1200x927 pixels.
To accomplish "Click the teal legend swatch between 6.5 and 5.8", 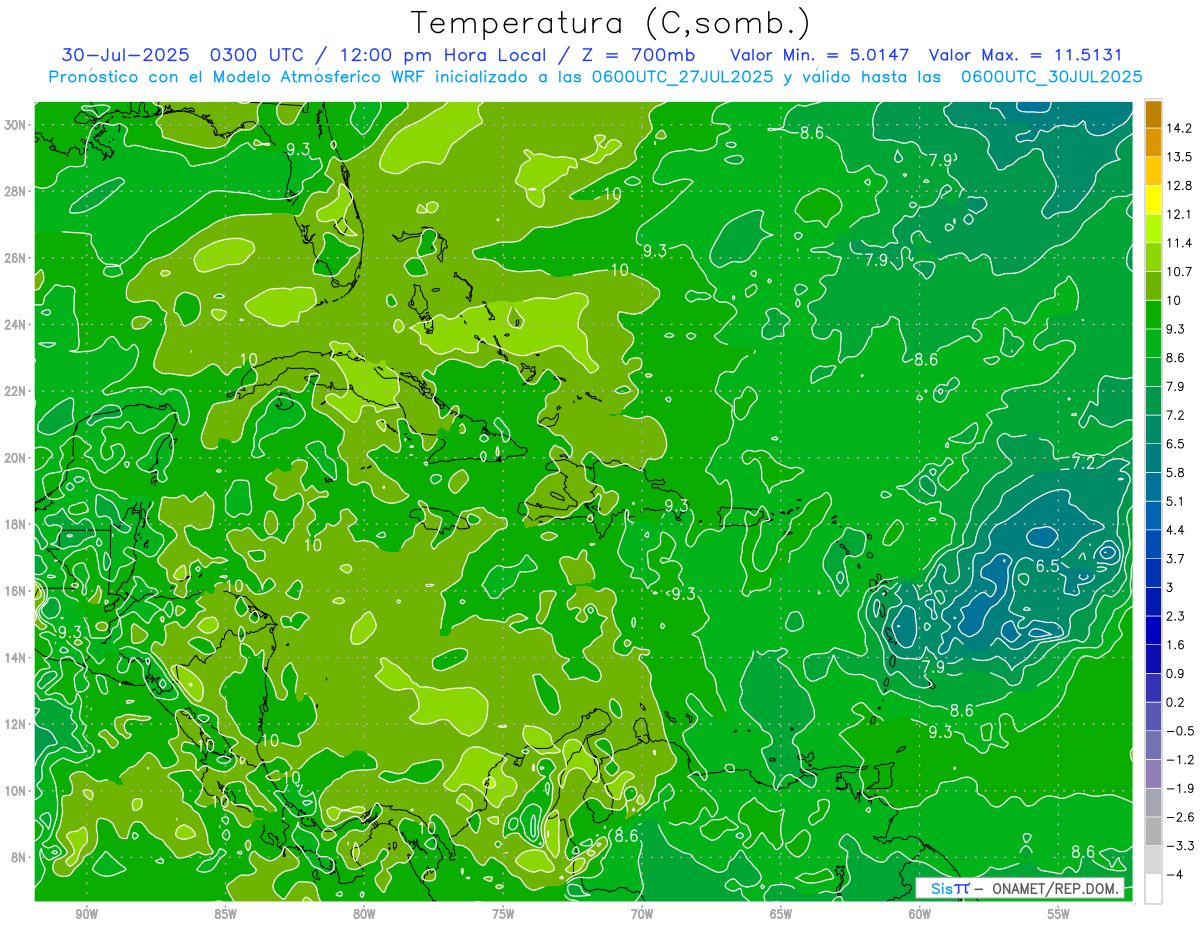I will point(1153,458).
